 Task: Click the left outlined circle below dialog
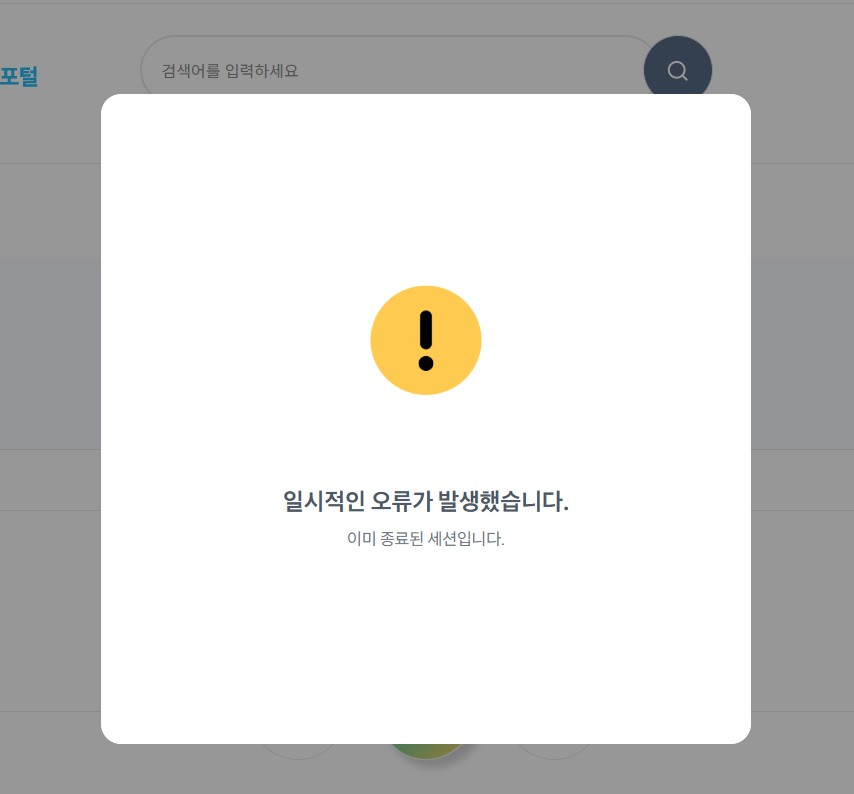298,752
